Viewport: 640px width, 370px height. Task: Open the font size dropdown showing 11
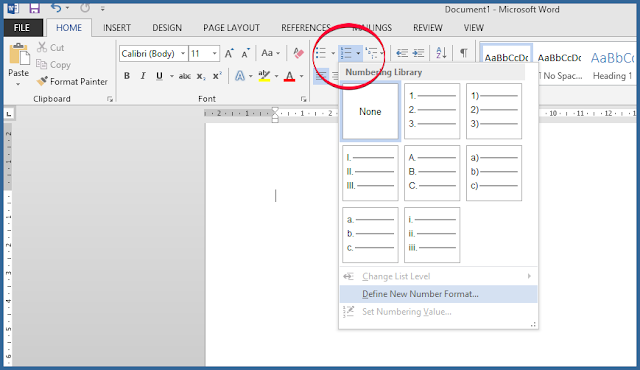pyautogui.click(x=214, y=53)
